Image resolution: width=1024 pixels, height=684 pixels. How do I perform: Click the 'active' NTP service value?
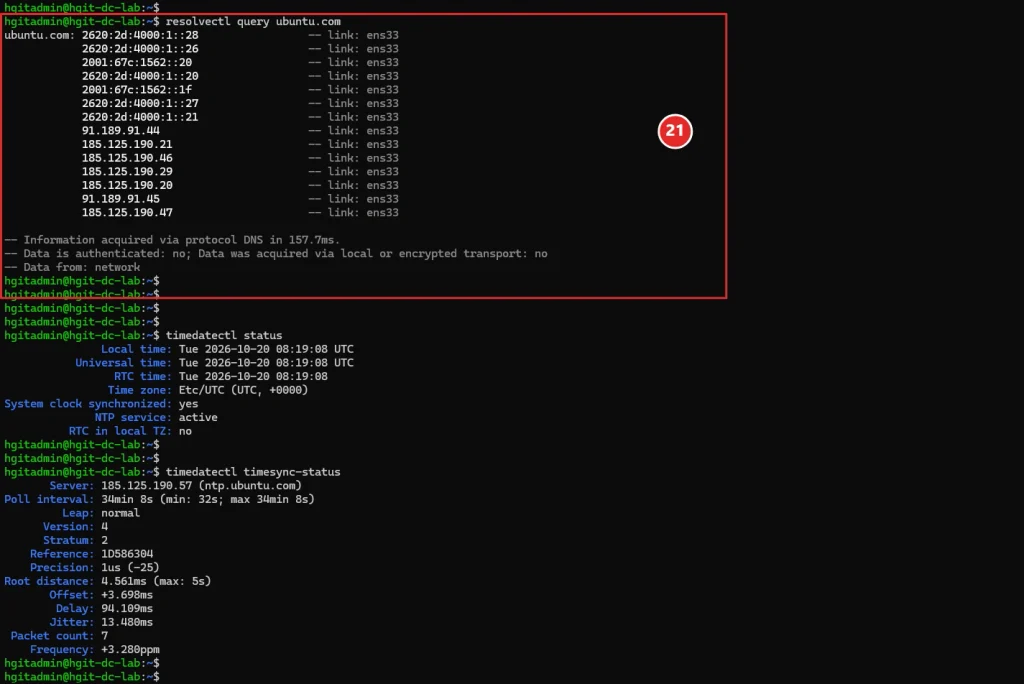coord(198,417)
